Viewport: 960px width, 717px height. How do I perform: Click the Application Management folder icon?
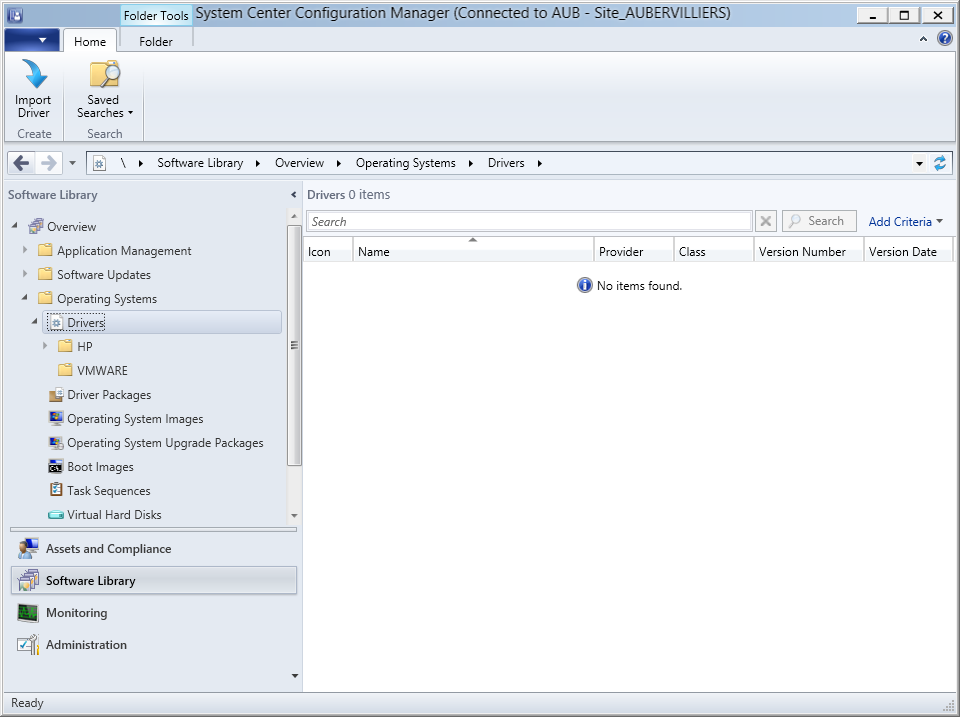pyautogui.click(x=45, y=250)
